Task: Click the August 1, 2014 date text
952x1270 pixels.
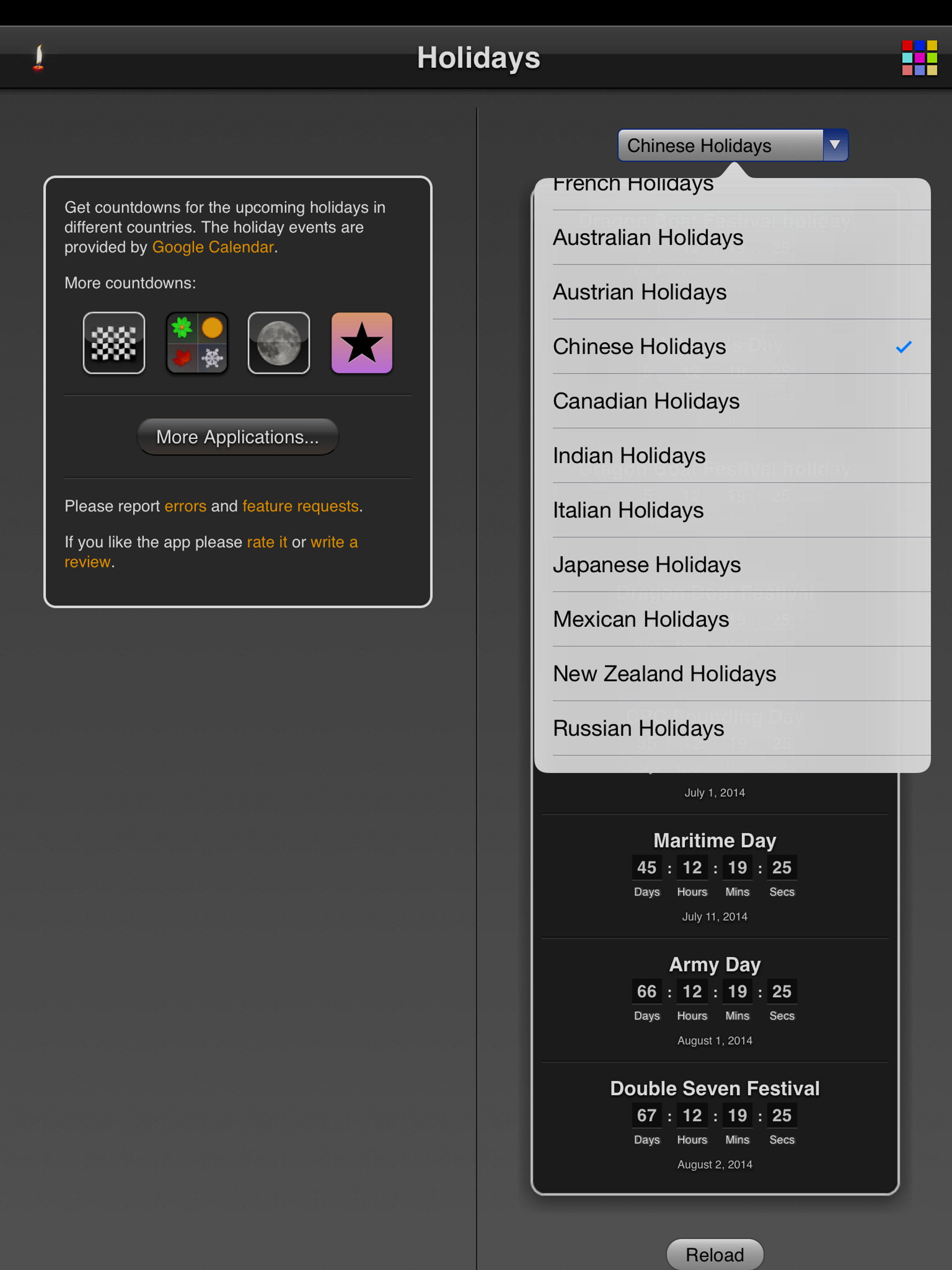Action: tap(715, 1041)
